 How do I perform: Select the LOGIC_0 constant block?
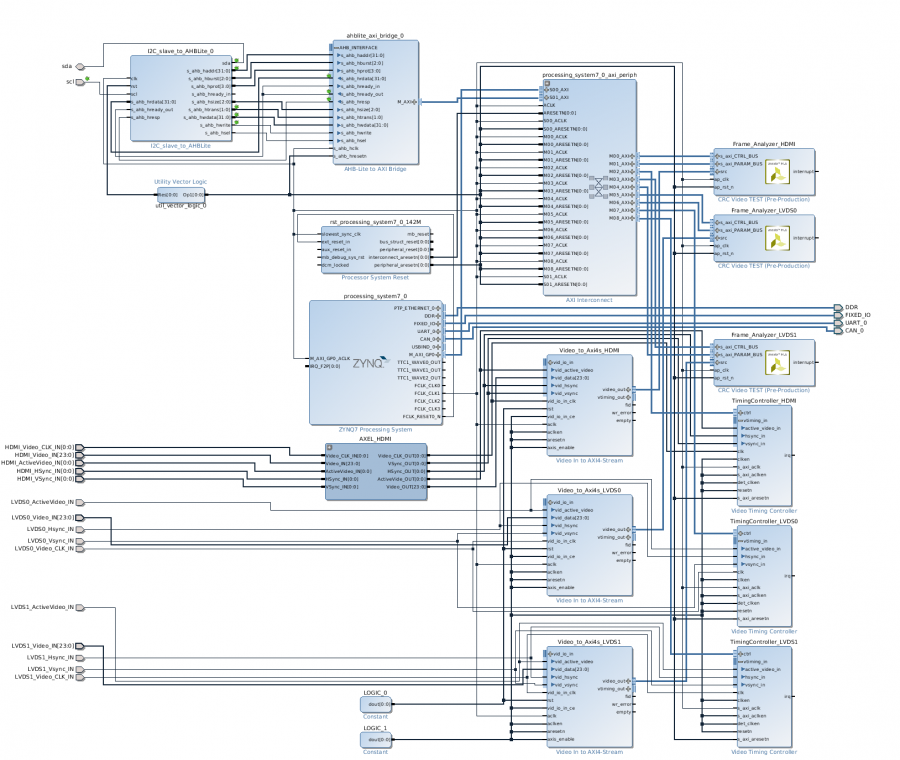pos(376,706)
